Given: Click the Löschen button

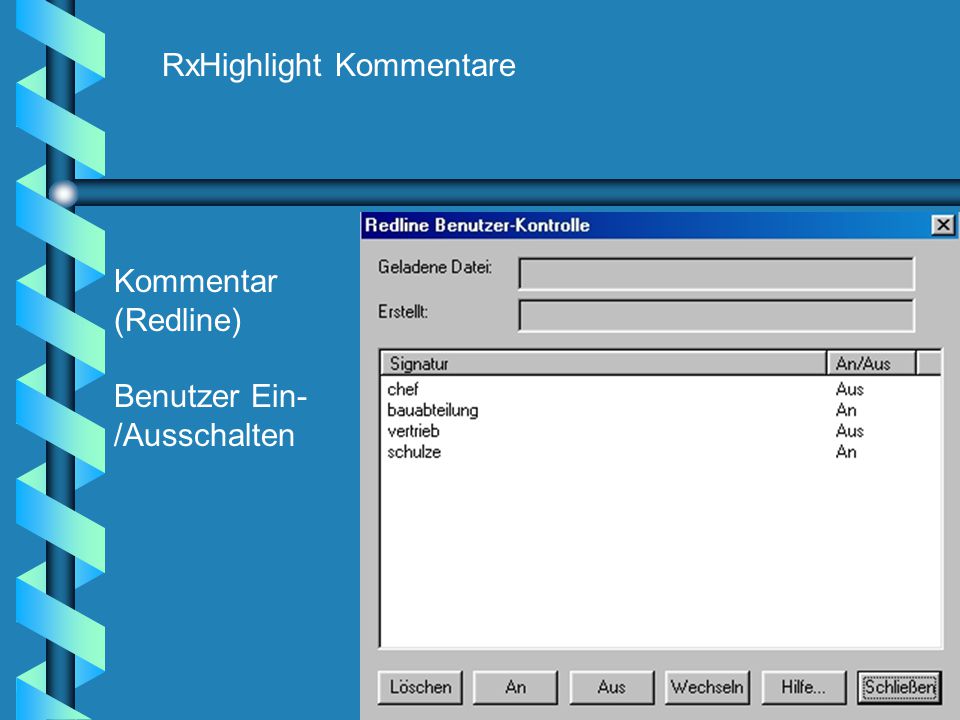Looking at the screenshot, I should (x=420, y=687).
